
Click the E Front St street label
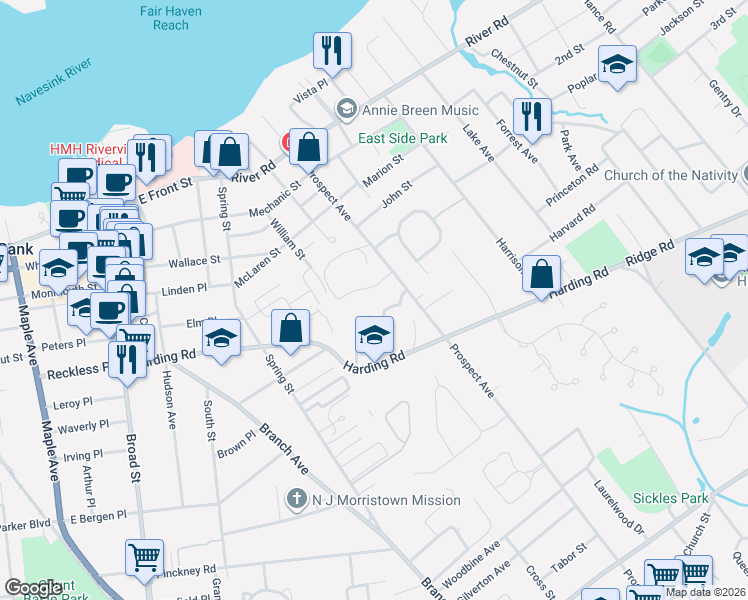point(166,190)
